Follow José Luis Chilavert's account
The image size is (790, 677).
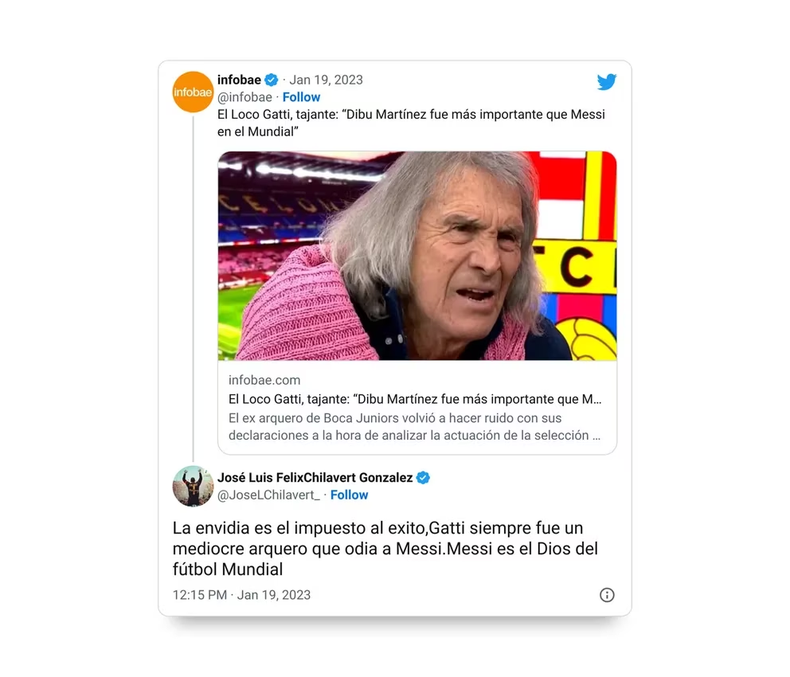(x=349, y=495)
